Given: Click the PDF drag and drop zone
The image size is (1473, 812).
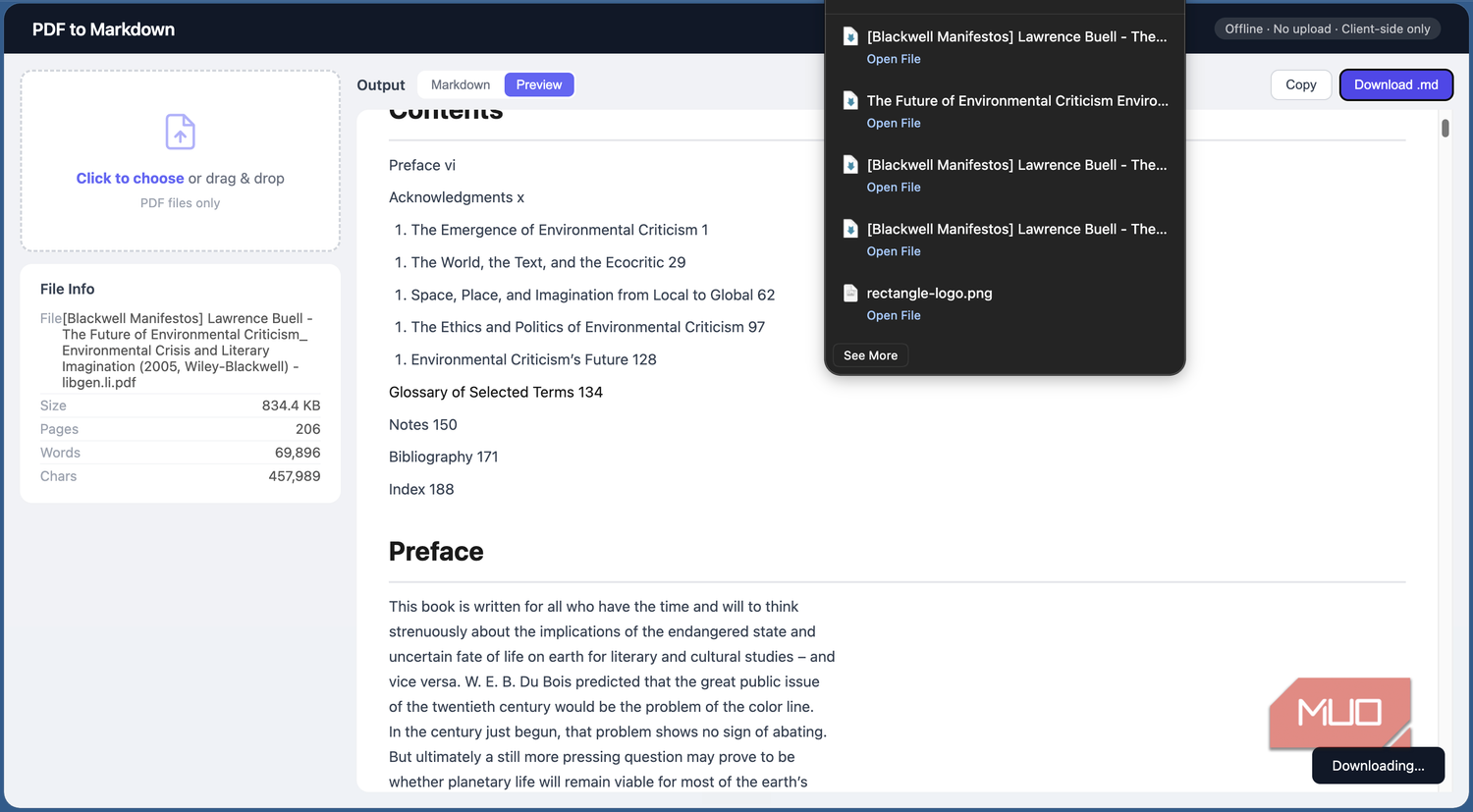Looking at the screenshot, I should click(181, 160).
